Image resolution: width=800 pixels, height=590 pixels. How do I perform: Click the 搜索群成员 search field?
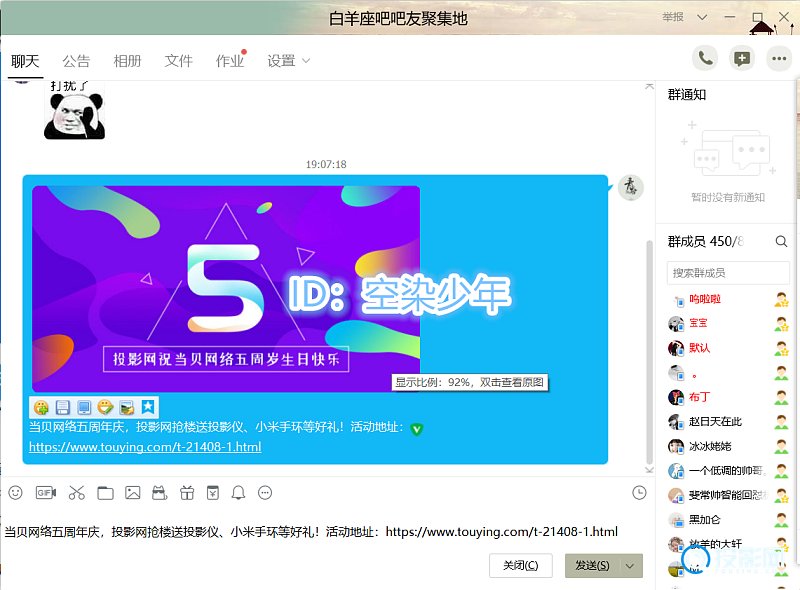(728, 273)
